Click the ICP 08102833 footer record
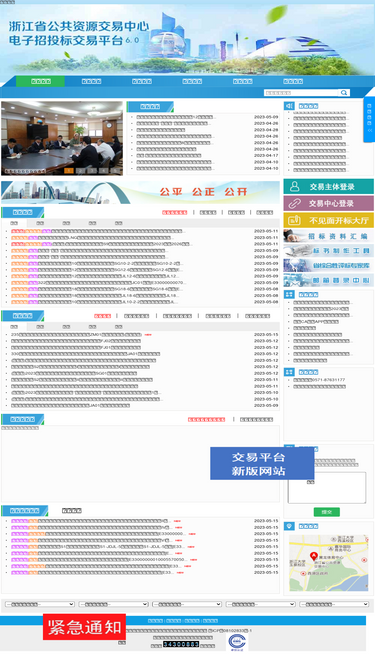Image resolution: width=375 pixels, height=667 pixels. tap(230, 630)
